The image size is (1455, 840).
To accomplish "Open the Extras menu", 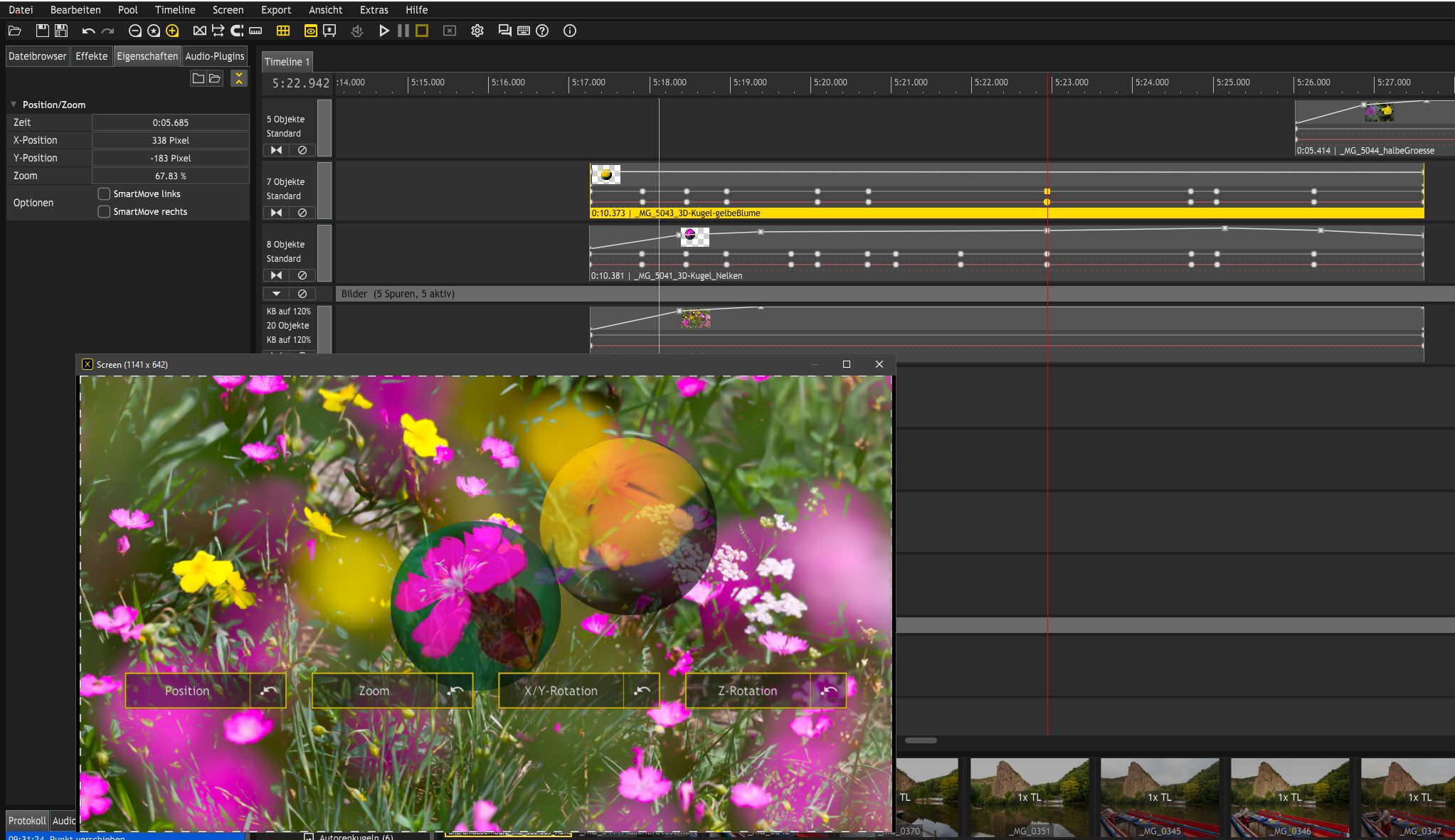I will pos(374,10).
